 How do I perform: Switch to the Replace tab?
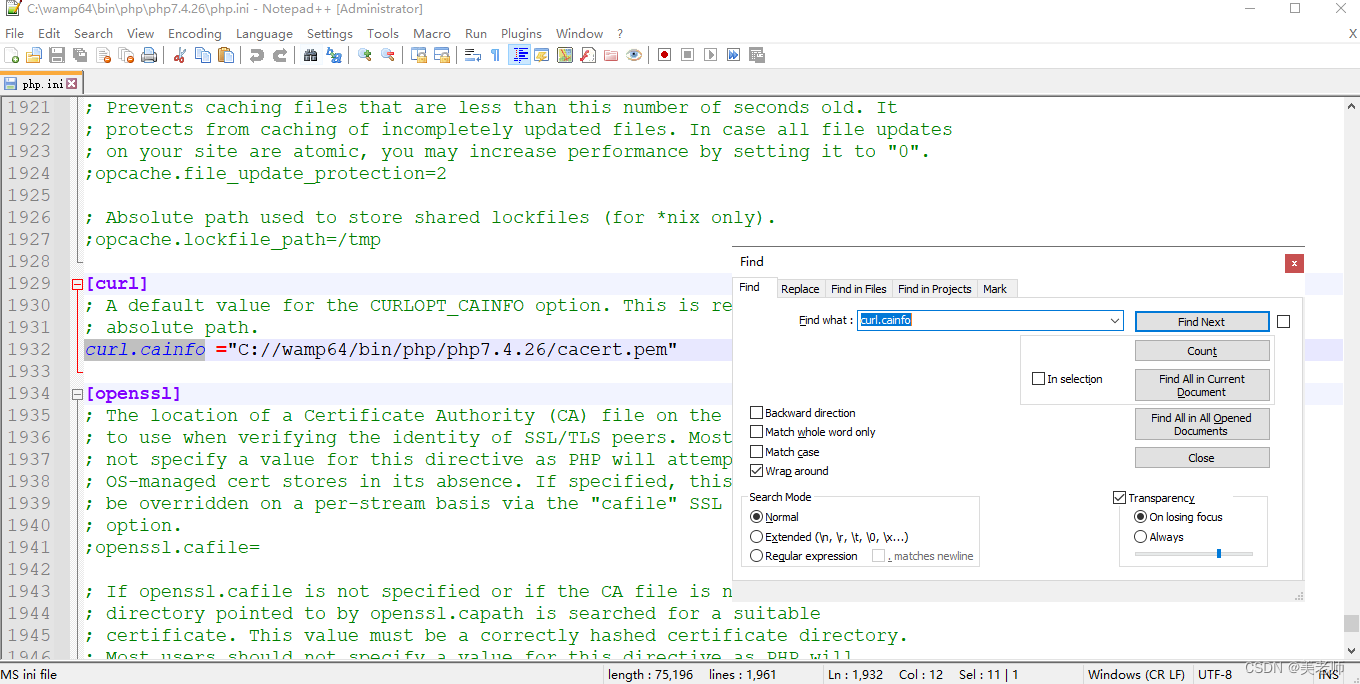[x=800, y=289]
